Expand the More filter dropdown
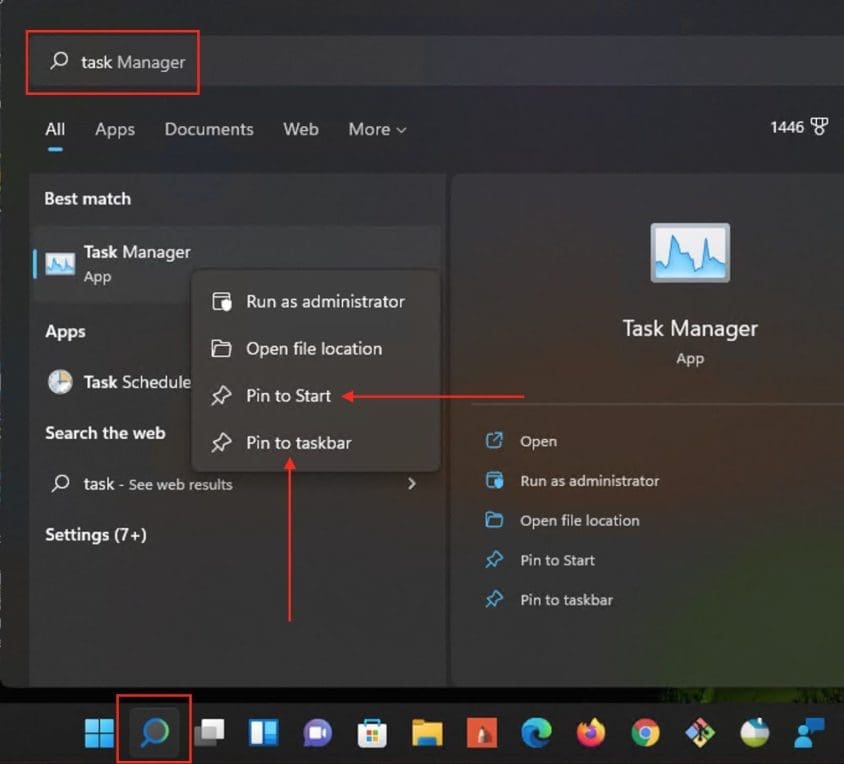 pos(377,129)
